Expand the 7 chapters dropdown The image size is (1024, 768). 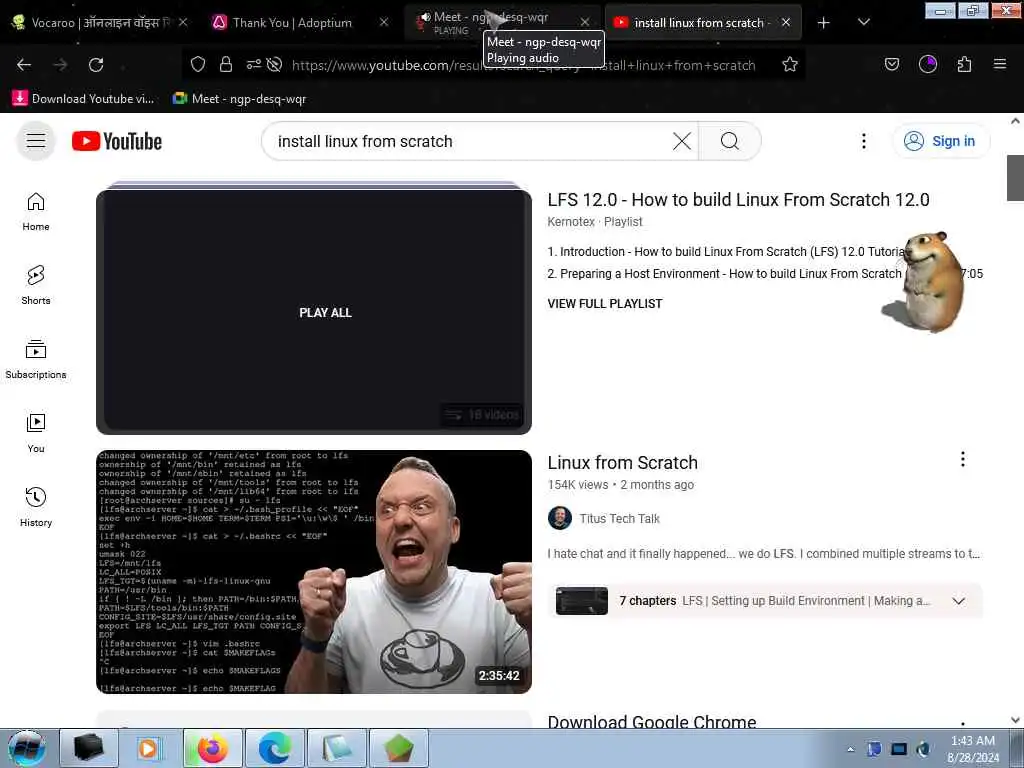pyautogui.click(x=958, y=601)
